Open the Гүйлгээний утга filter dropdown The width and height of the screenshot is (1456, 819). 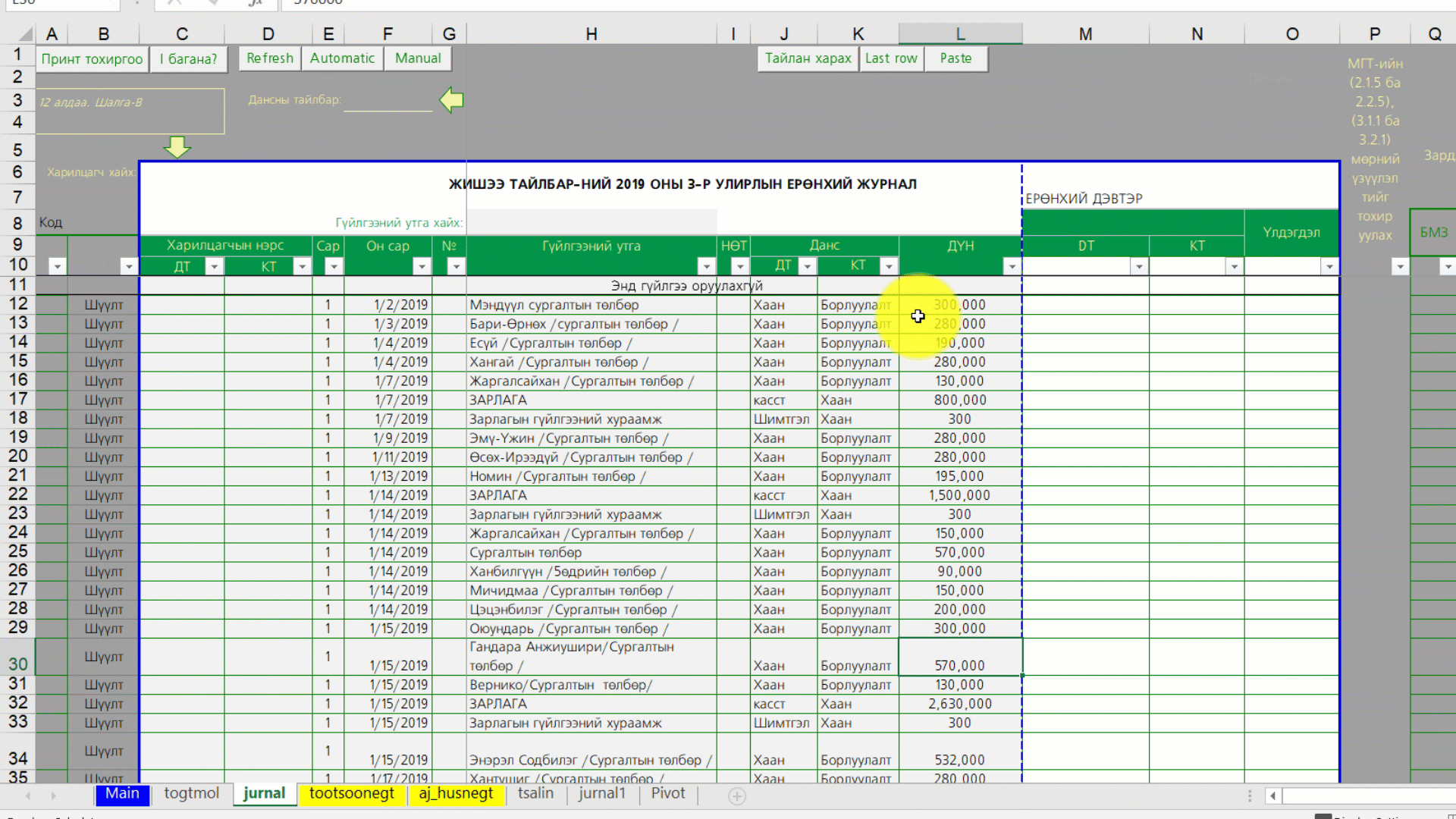tap(706, 266)
